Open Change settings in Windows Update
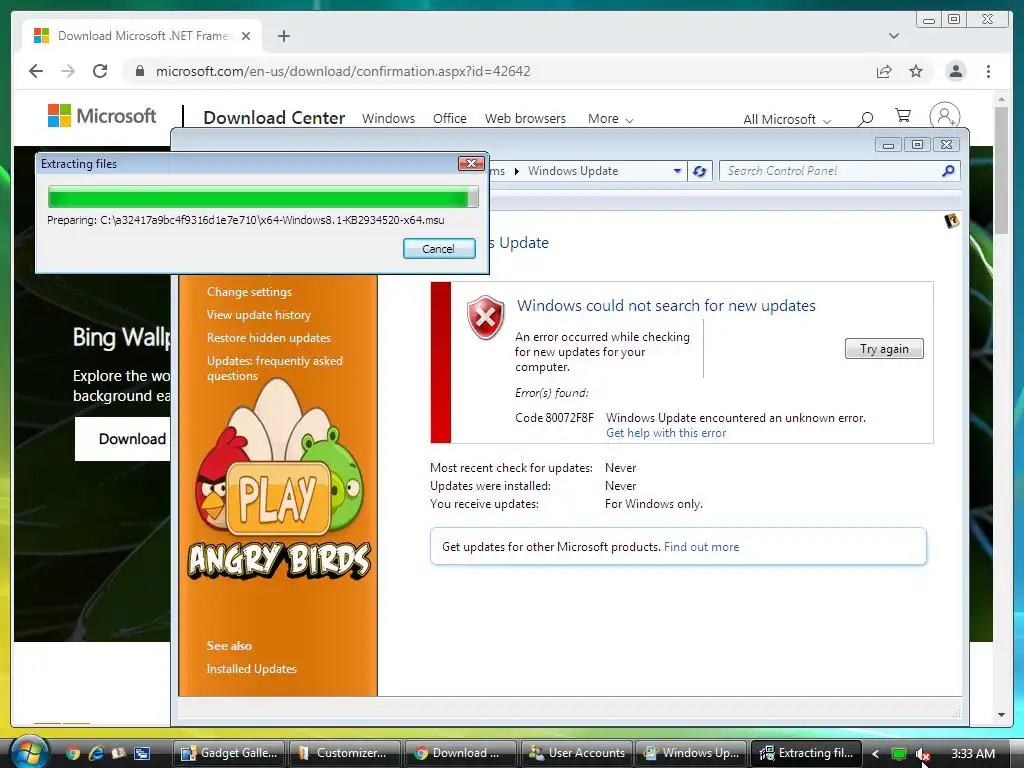Screen dimensions: 1024x768 tap(249, 292)
